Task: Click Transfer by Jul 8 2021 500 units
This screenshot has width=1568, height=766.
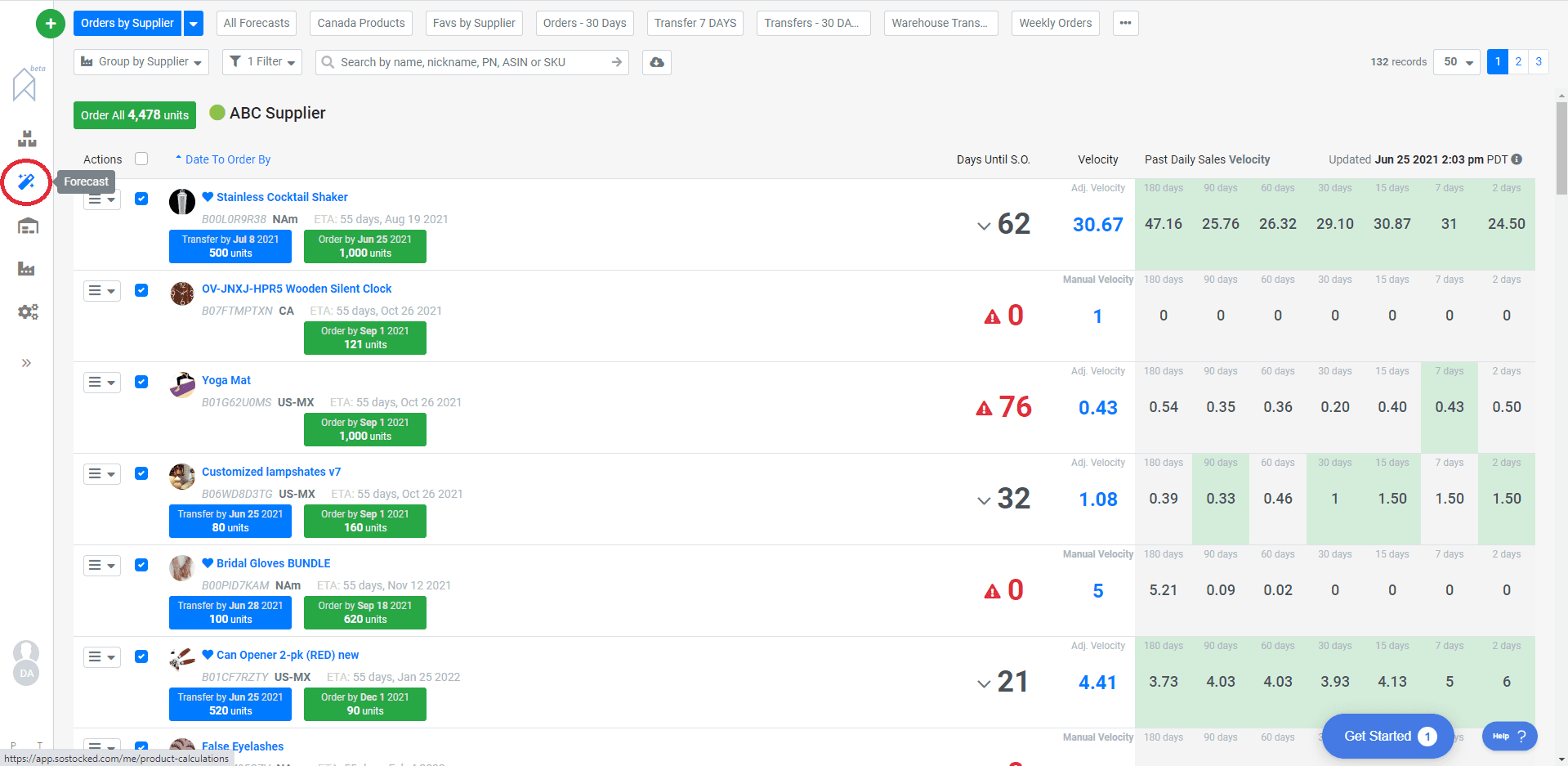Action: (230, 246)
